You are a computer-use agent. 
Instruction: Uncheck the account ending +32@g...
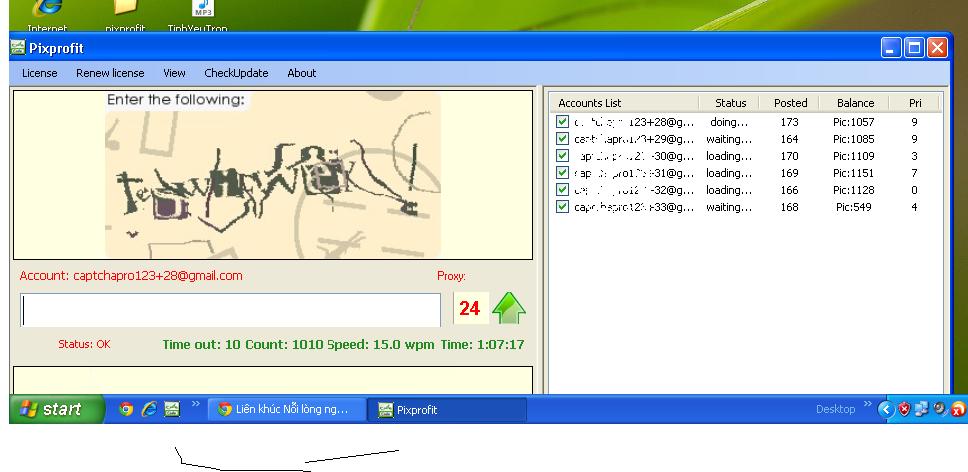pyautogui.click(x=562, y=189)
